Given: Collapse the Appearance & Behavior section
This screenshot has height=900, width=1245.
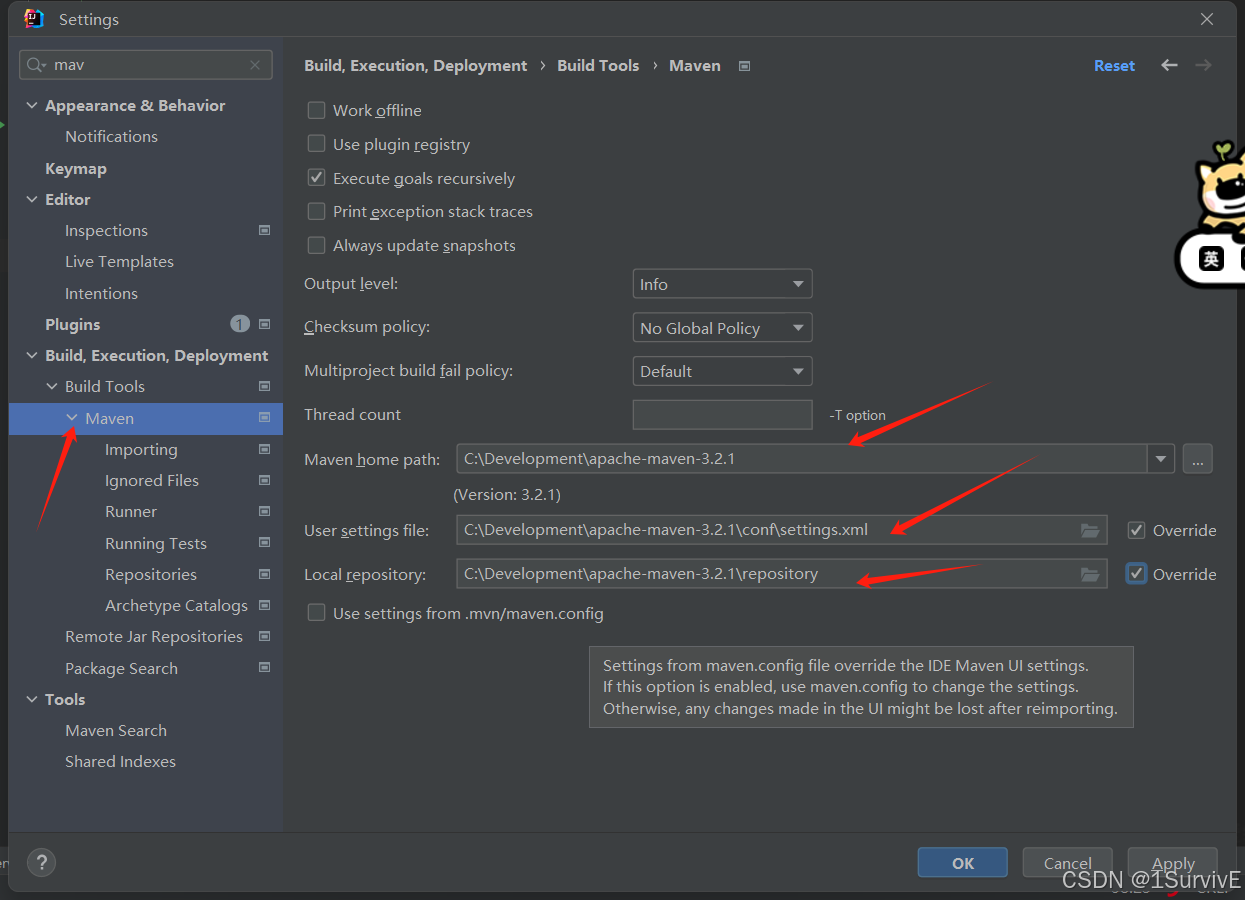Looking at the screenshot, I should (32, 105).
